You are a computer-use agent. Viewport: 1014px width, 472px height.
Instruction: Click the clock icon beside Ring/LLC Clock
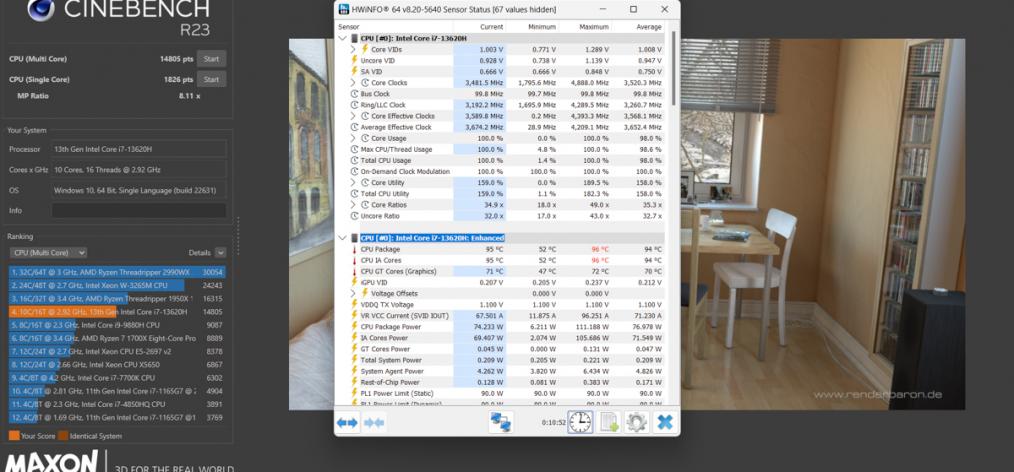click(354, 105)
